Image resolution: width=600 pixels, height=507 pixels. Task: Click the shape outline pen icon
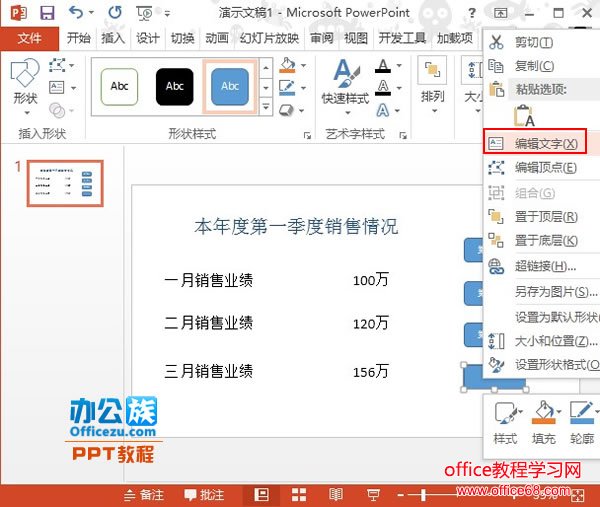pyautogui.click(x=287, y=88)
